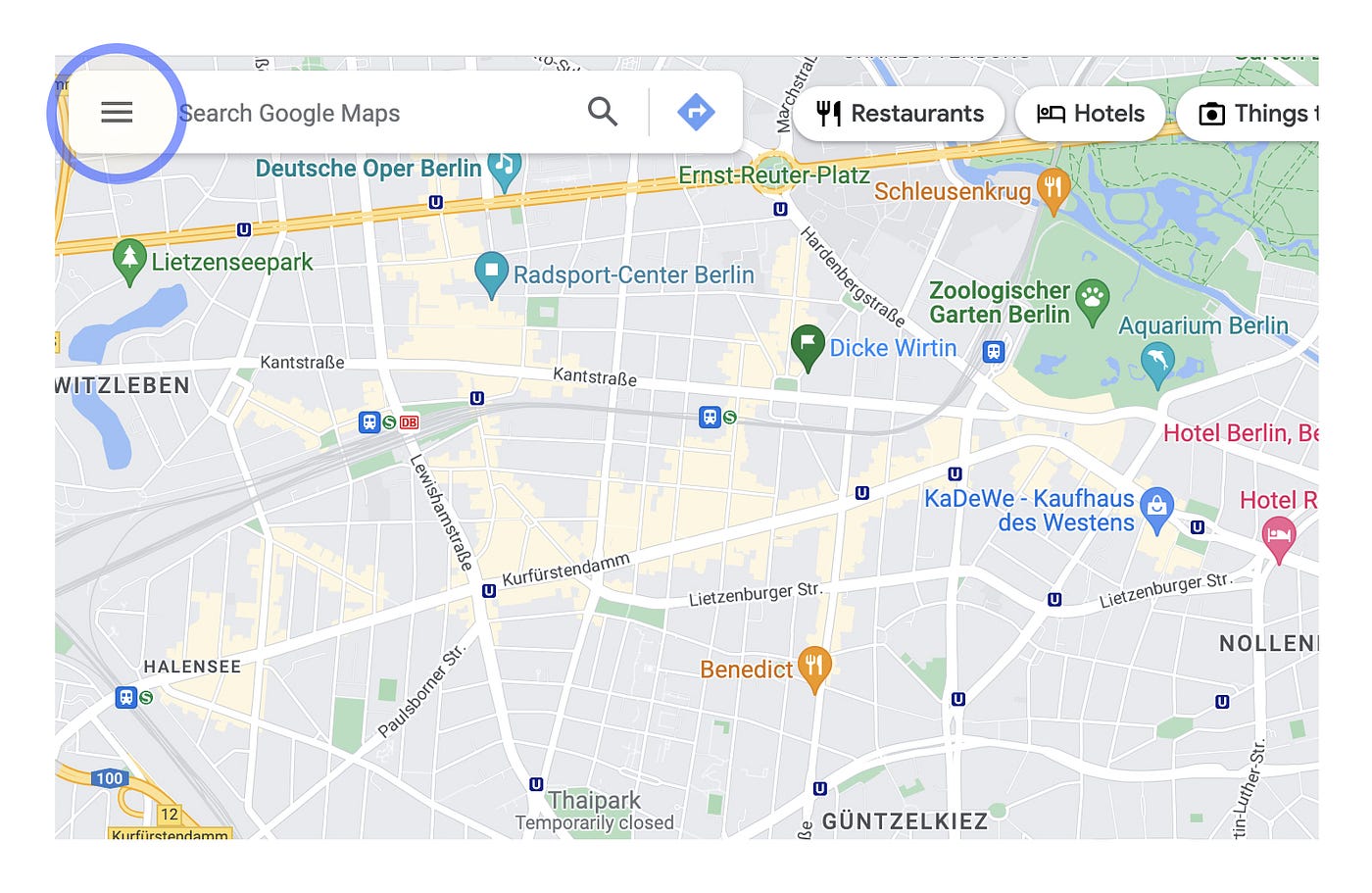The image size is (1372, 893).
Task: Select the Benedict restaurant pin
Action: point(814,670)
